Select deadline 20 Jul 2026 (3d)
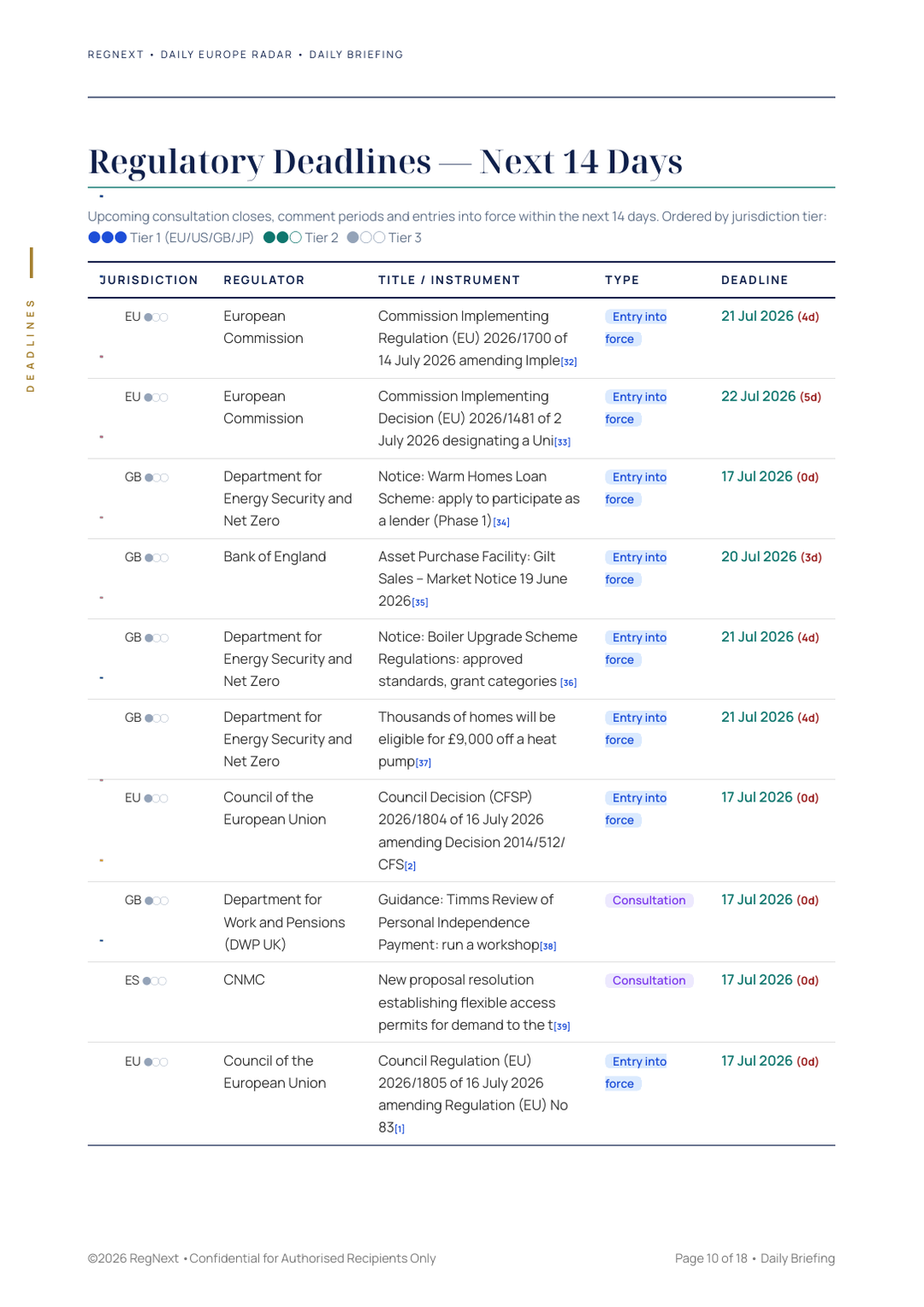 point(772,557)
